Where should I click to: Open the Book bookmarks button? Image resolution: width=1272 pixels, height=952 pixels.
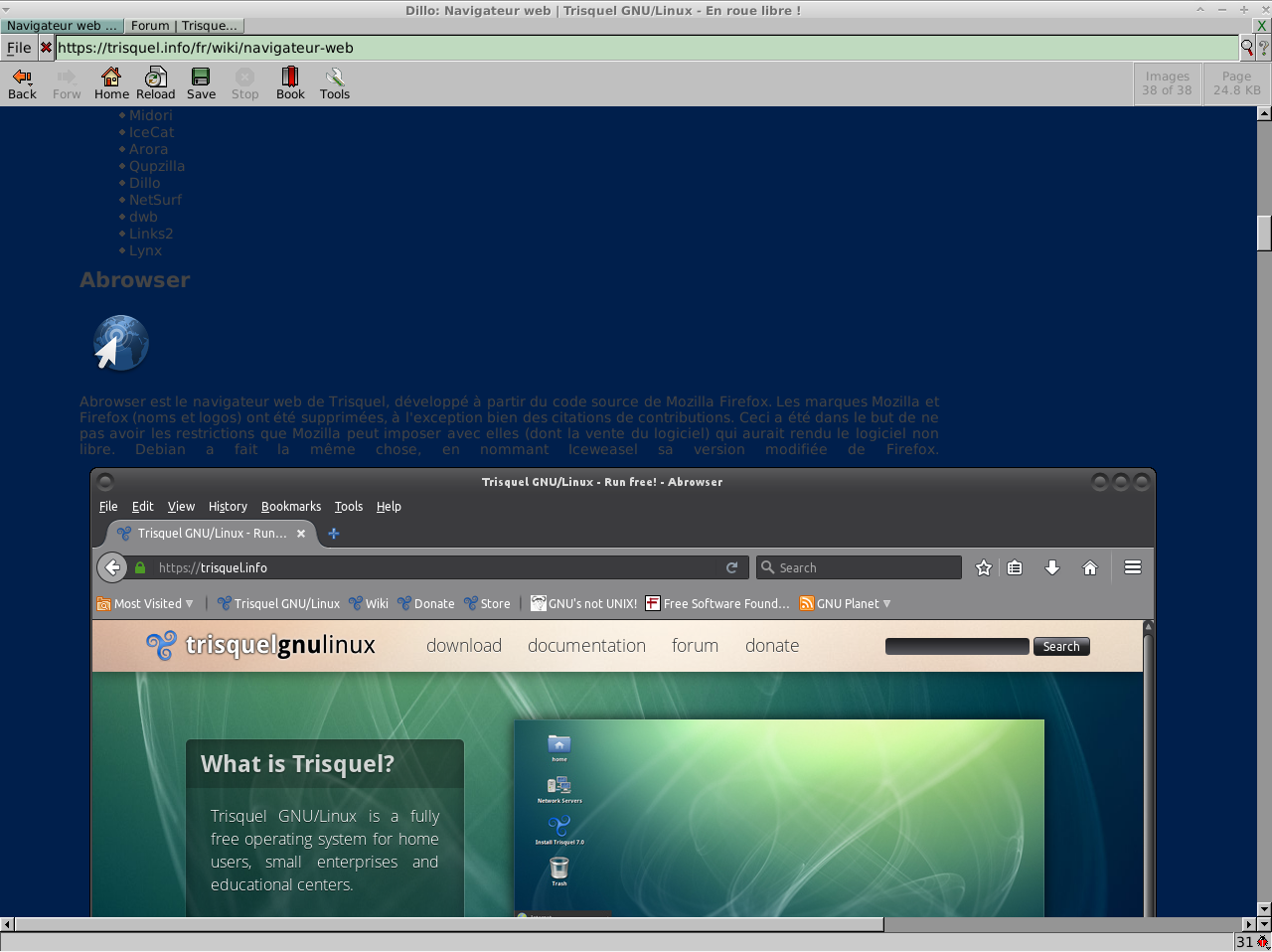click(x=290, y=83)
